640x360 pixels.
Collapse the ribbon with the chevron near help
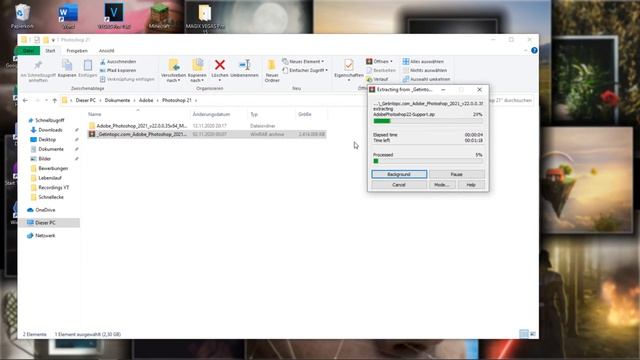pyautogui.click(x=525, y=51)
